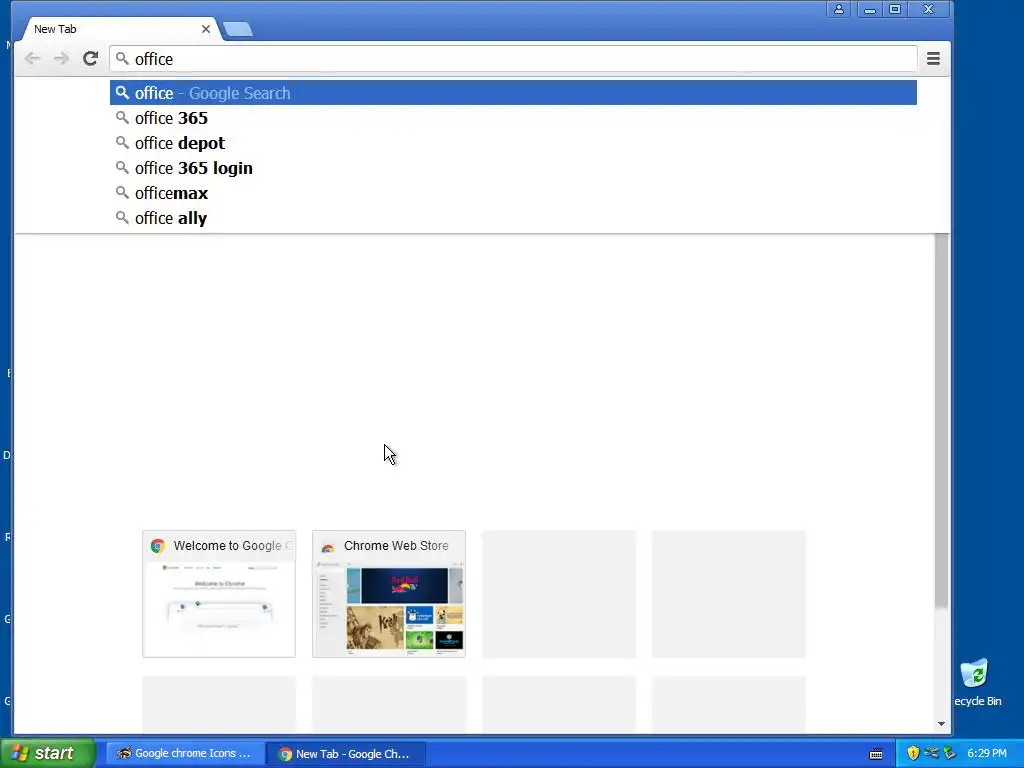1024x768 pixels.
Task: Open a new tab with the tab button
Action: [x=238, y=29]
